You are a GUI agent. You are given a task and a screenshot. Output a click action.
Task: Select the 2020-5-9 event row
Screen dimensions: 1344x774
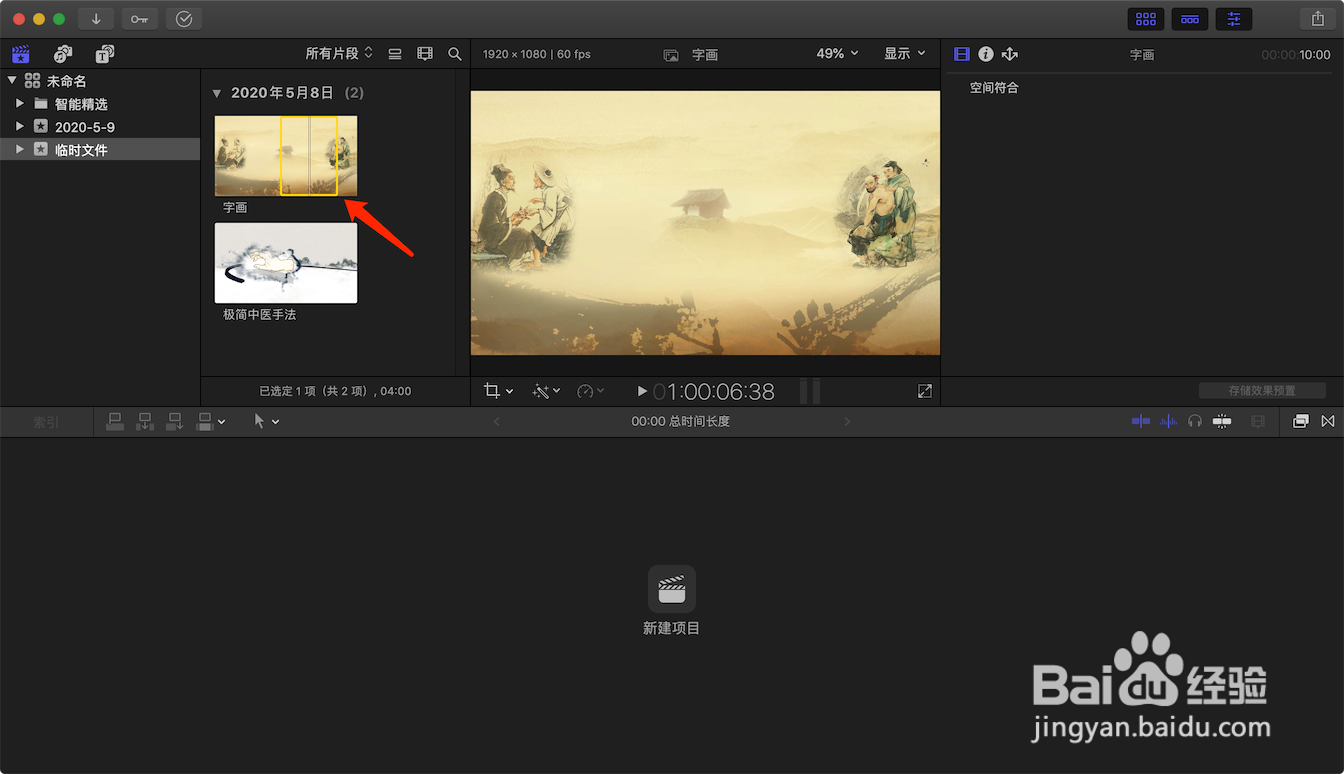pyautogui.click(x=100, y=127)
